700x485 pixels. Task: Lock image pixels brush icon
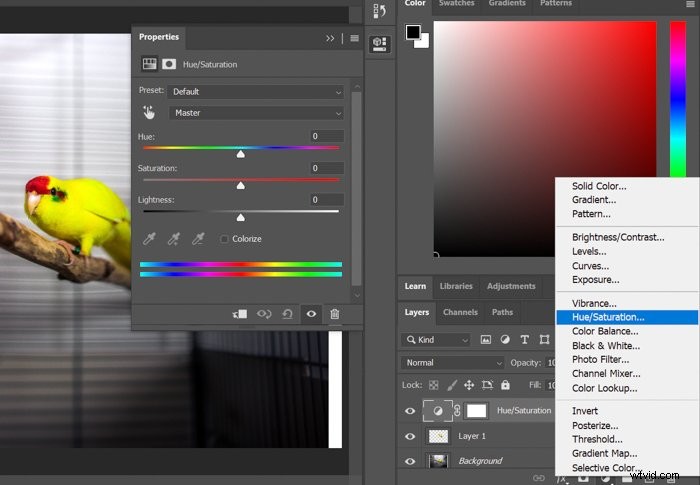(x=452, y=385)
